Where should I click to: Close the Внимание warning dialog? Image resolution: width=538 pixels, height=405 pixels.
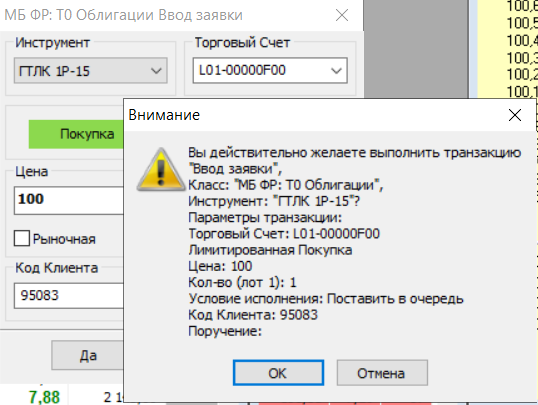click(x=515, y=115)
